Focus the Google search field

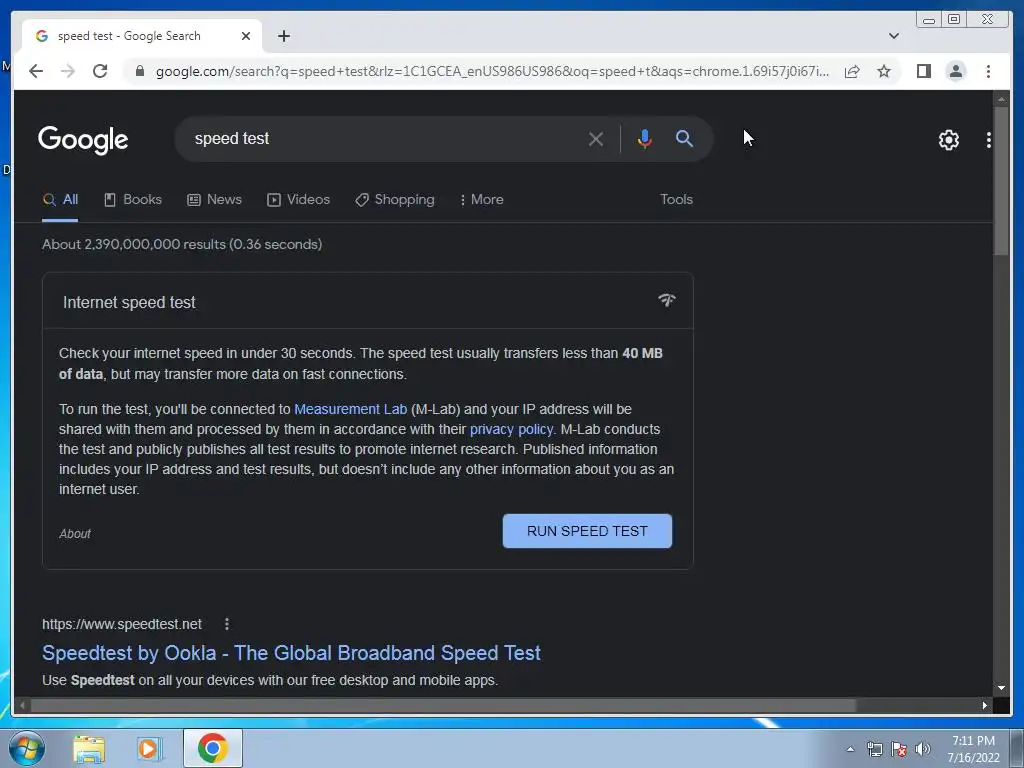click(385, 139)
